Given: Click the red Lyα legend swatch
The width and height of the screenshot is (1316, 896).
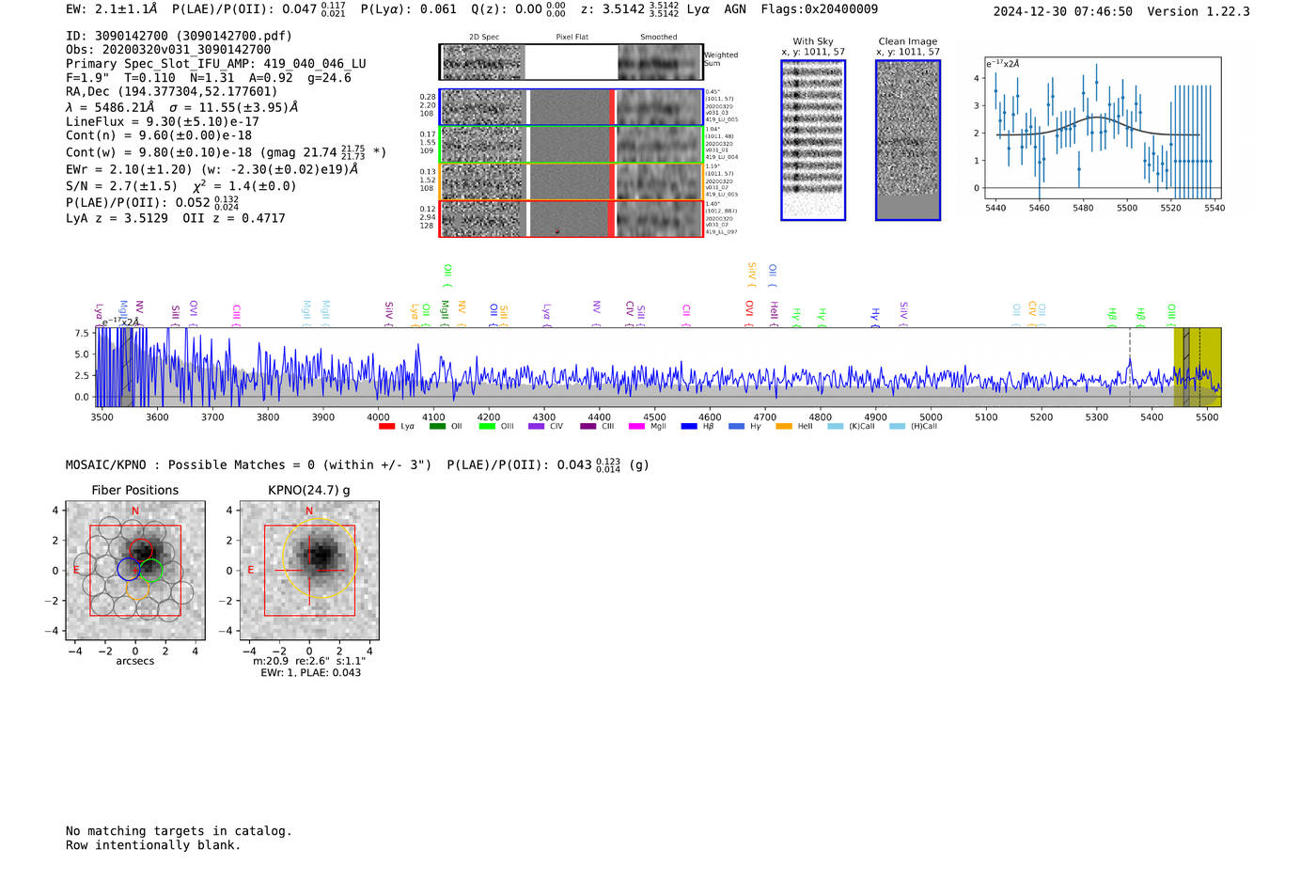Looking at the screenshot, I should pos(386,427).
